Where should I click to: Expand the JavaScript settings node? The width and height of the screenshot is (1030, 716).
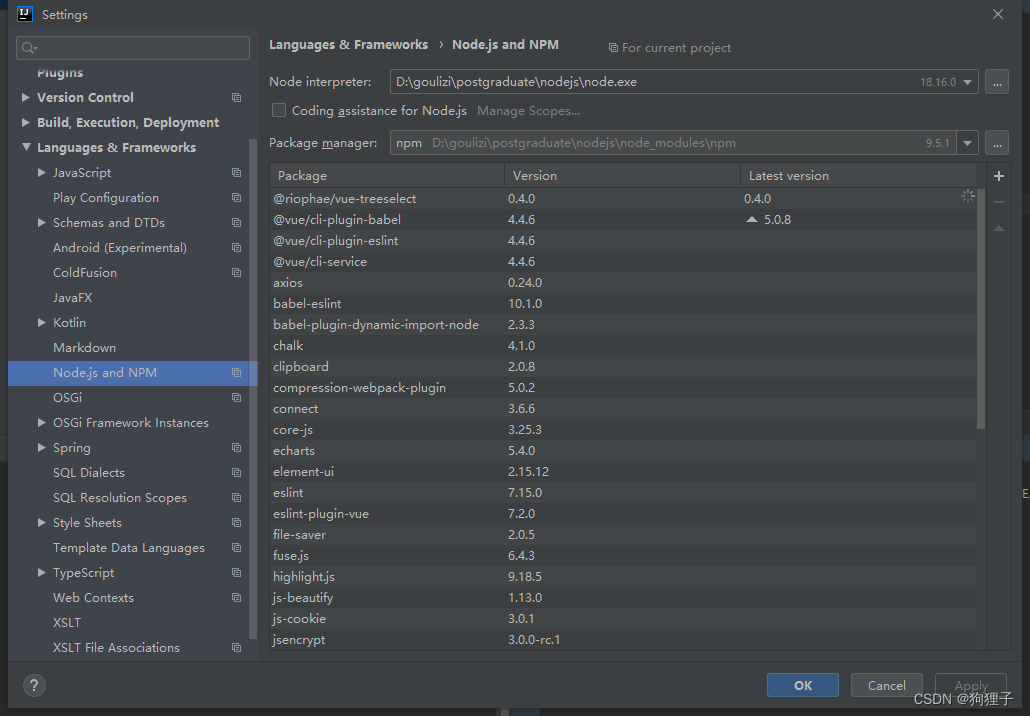(x=41, y=173)
